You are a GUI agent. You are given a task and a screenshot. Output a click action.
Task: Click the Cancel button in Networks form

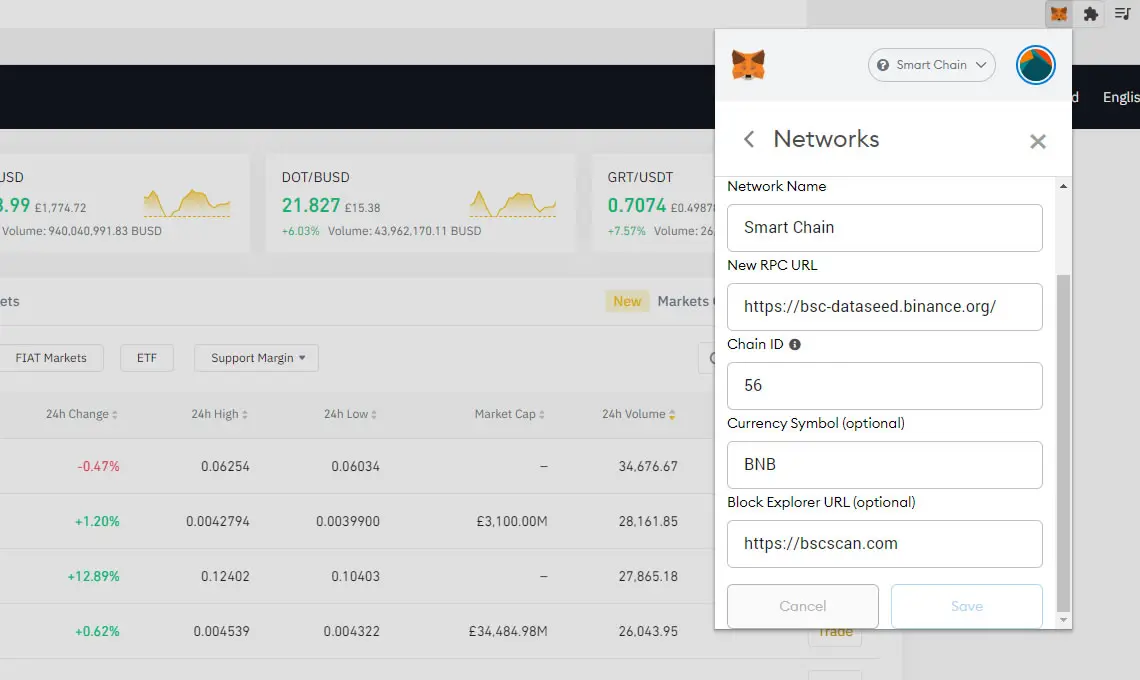pos(803,606)
